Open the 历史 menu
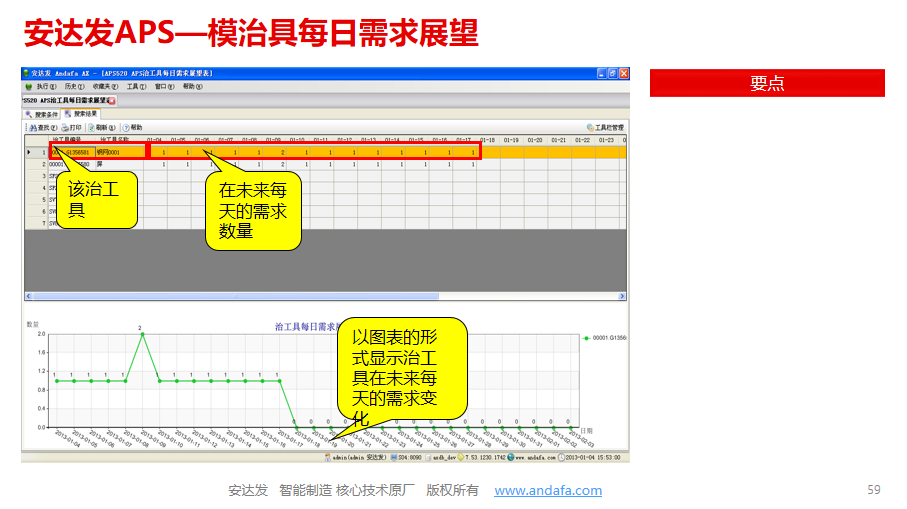This screenshot has height=509, width=907. (x=74, y=87)
